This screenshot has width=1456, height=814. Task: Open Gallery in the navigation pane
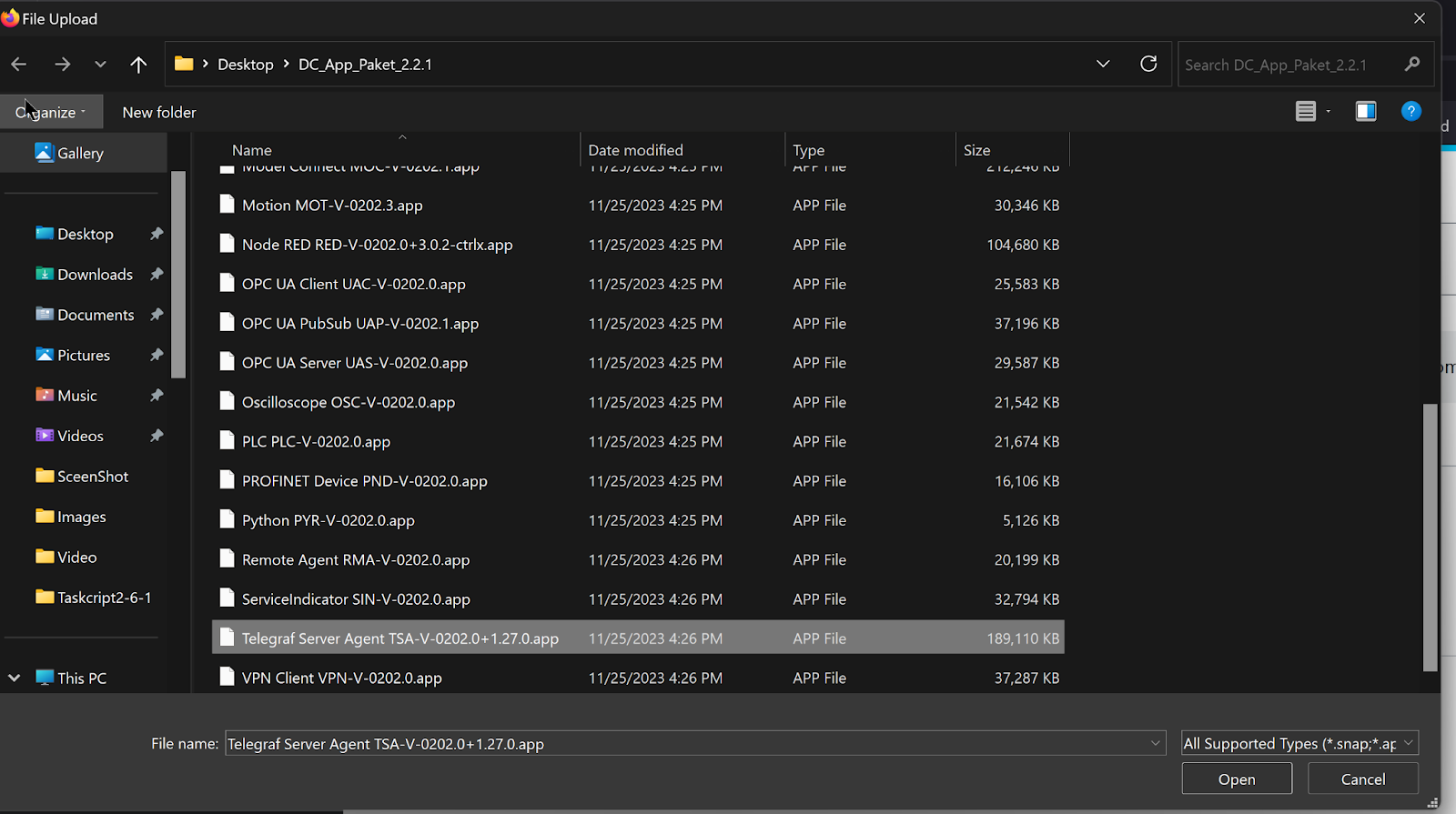click(84, 153)
